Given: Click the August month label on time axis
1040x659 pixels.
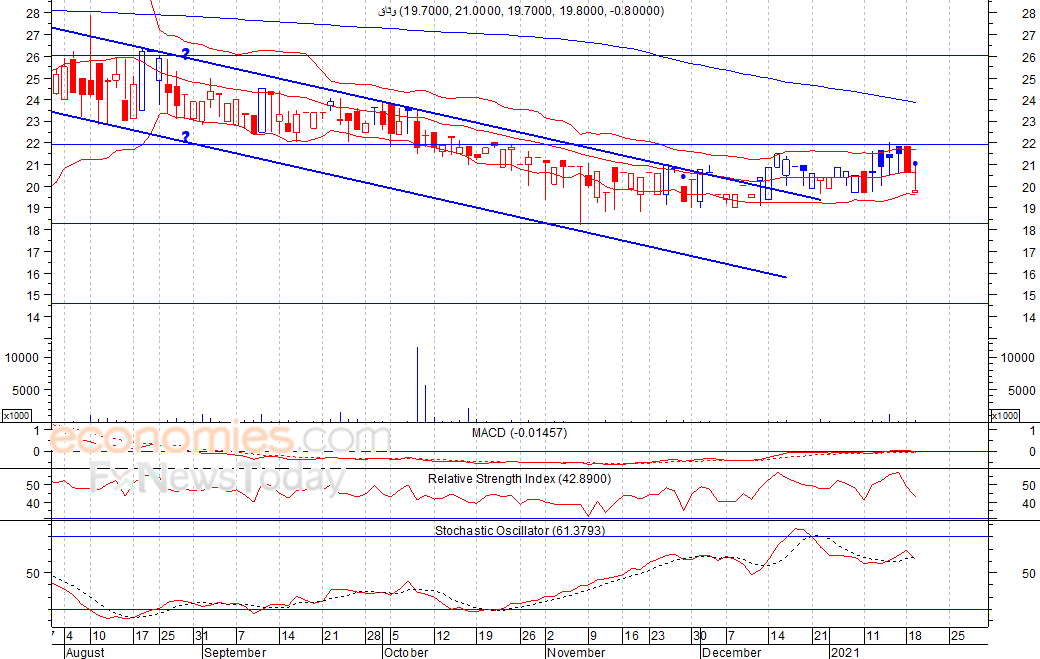Looking at the screenshot, I should 86,652.
